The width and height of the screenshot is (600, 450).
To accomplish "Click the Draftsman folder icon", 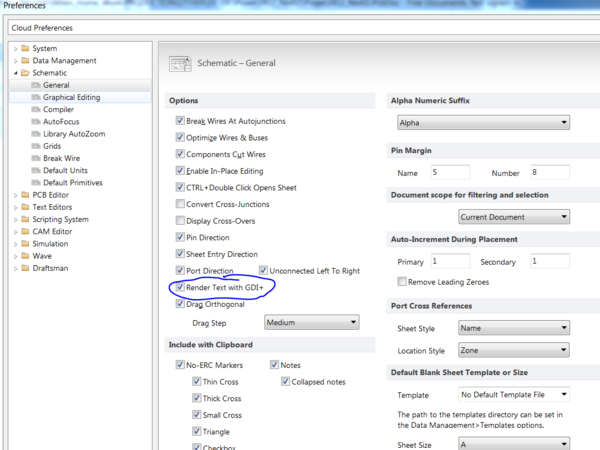I will coord(26,268).
